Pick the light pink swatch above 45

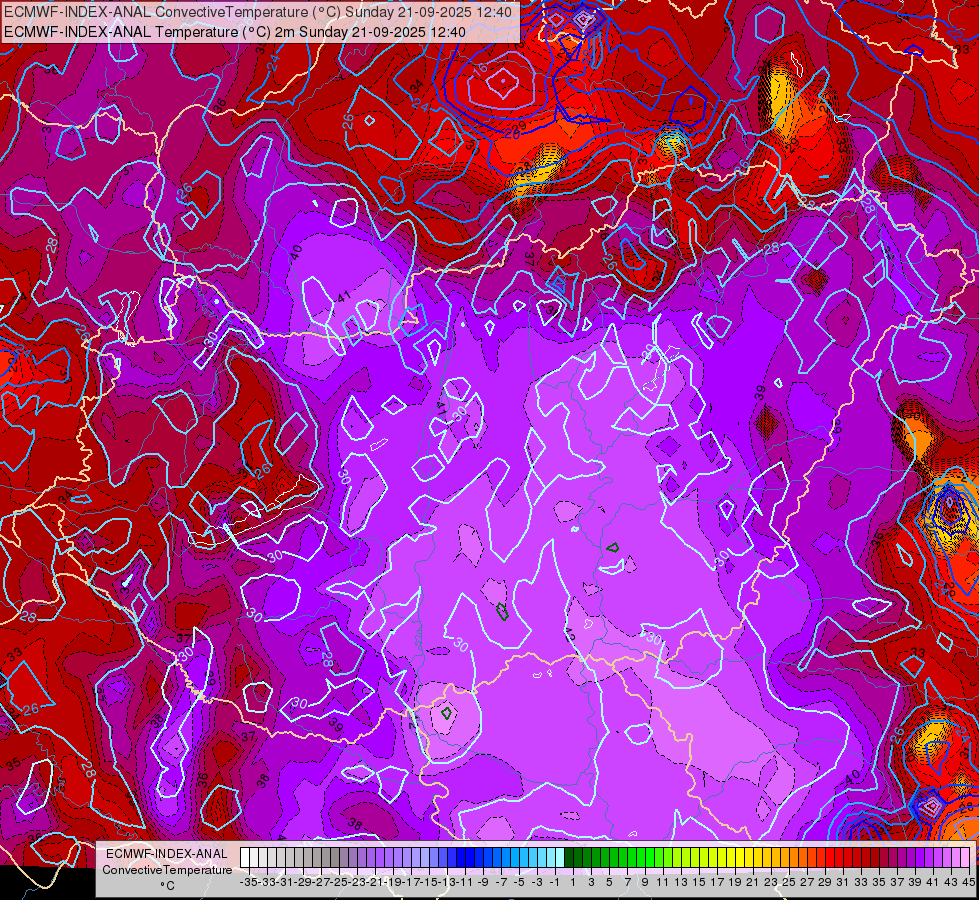tap(965, 857)
